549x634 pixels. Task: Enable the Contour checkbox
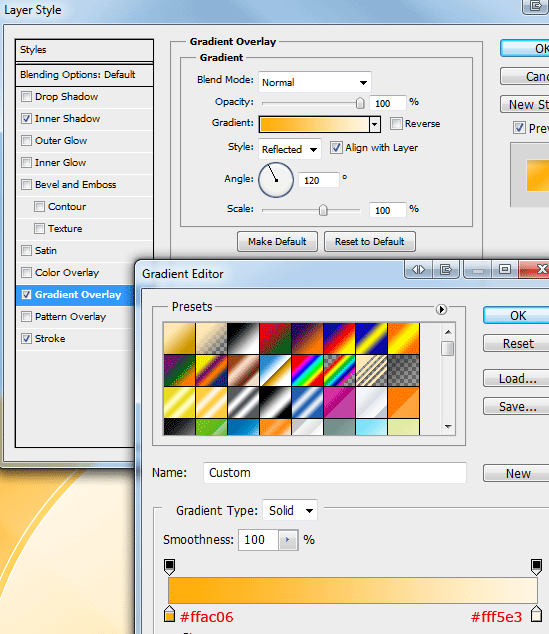pos(39,207)
